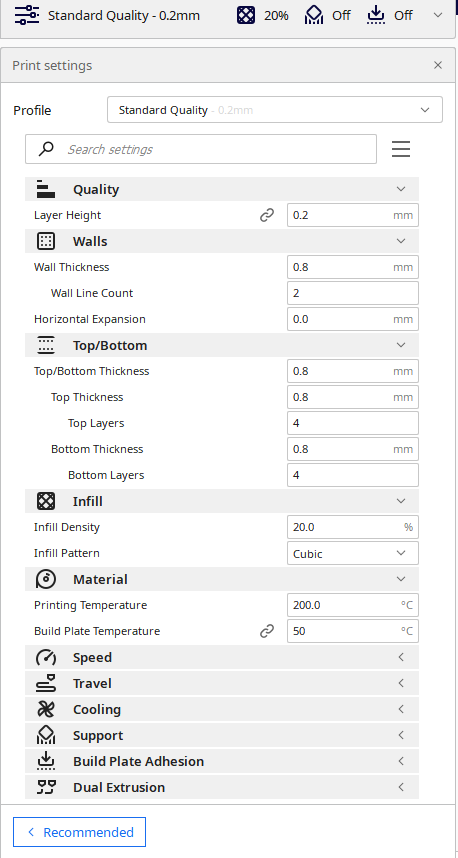Collapse the Top/Bottom category

[x=222, y=345]
